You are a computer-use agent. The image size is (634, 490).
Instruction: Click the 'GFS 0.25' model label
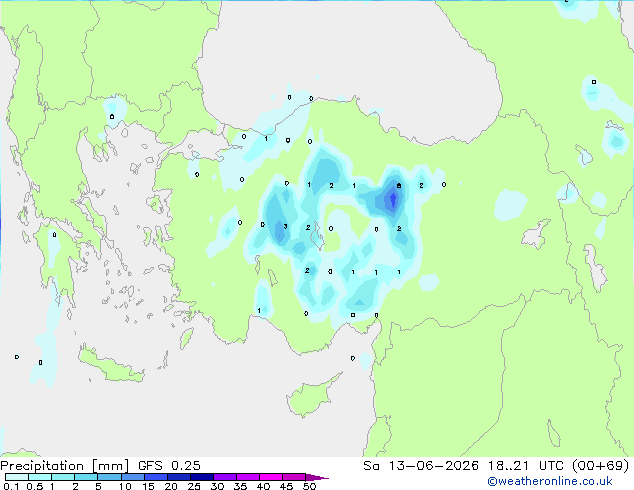coord(169,466)
